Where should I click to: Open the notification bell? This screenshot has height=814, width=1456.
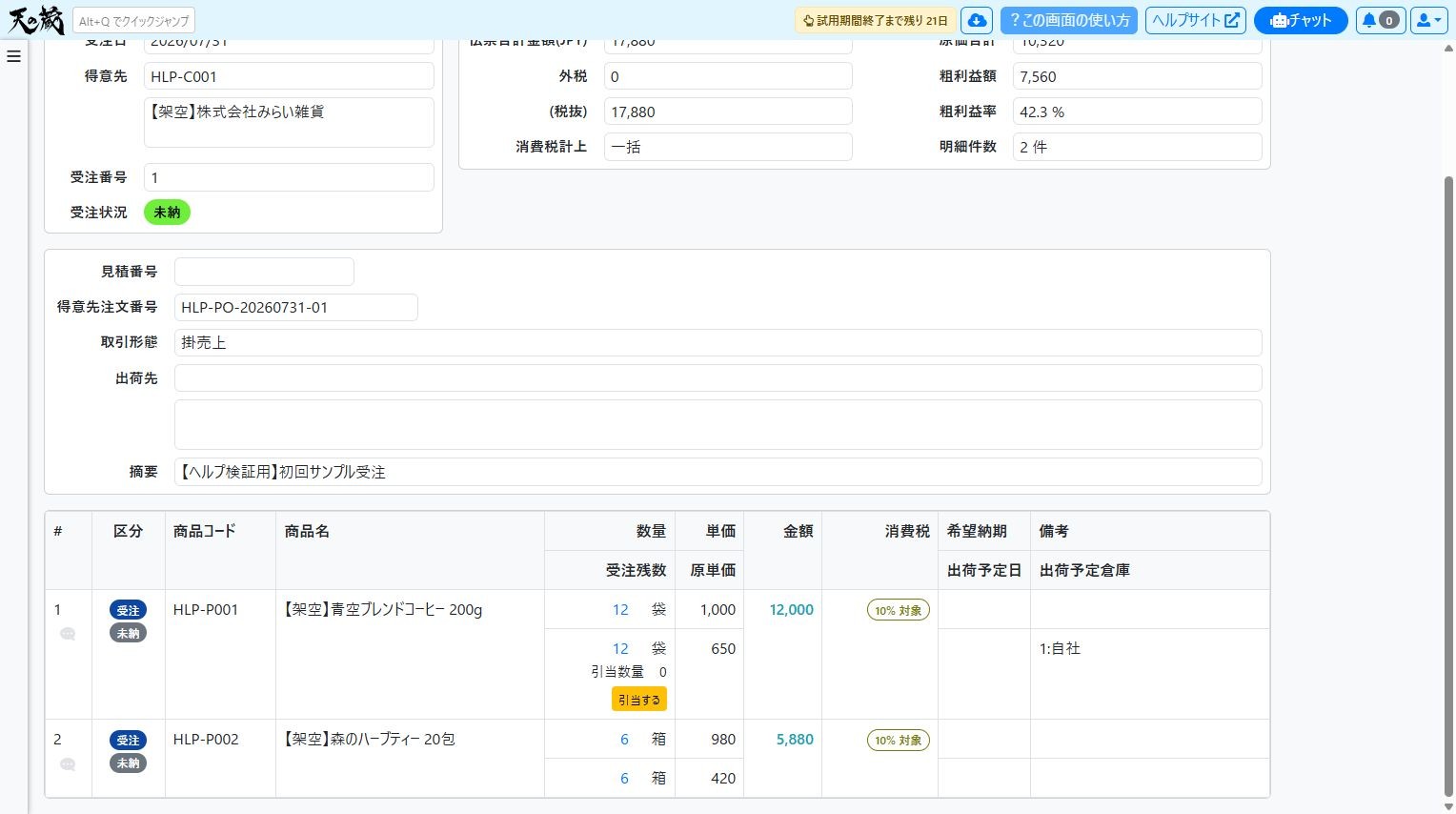coord(1381,20)
